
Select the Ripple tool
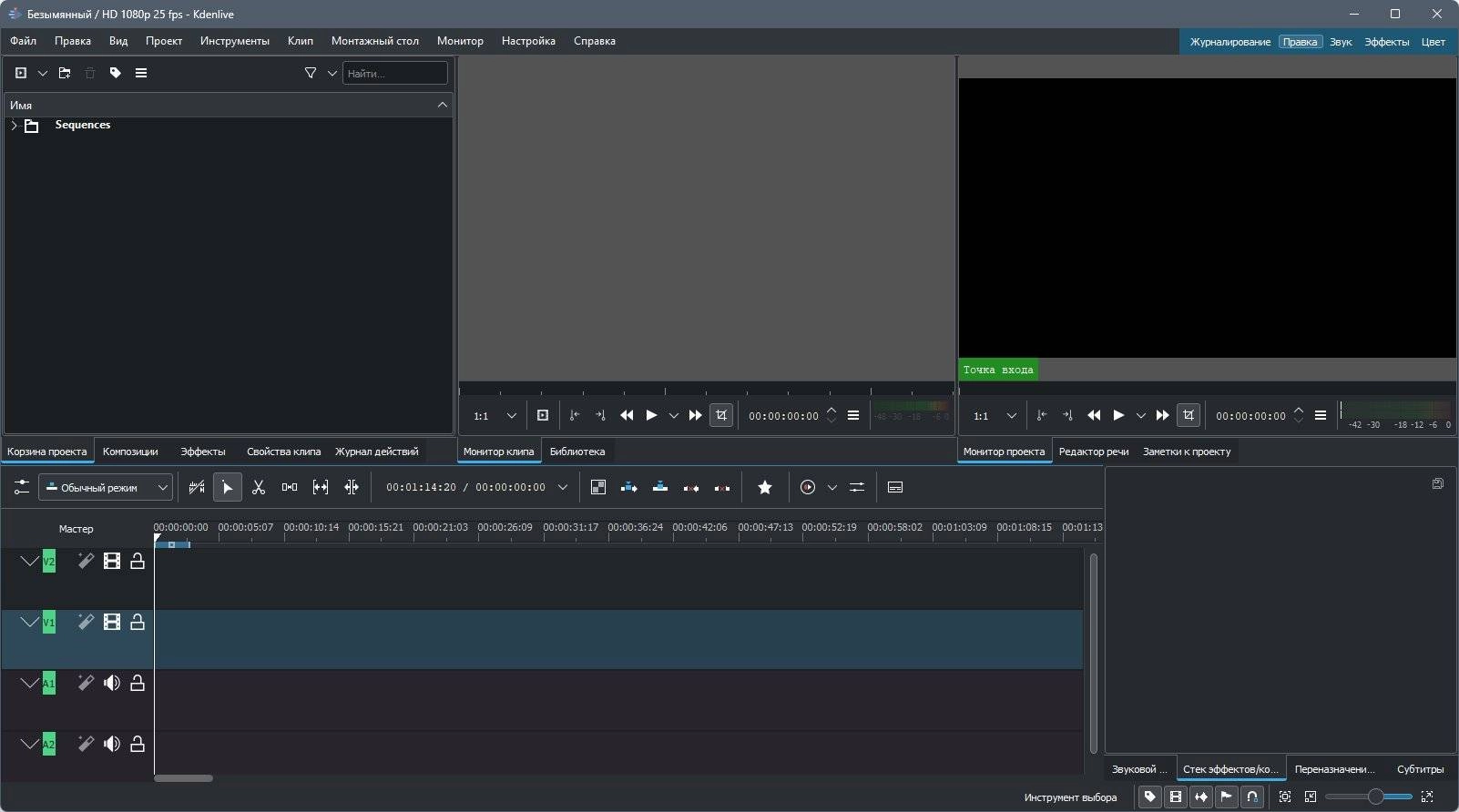click(352, 488)
